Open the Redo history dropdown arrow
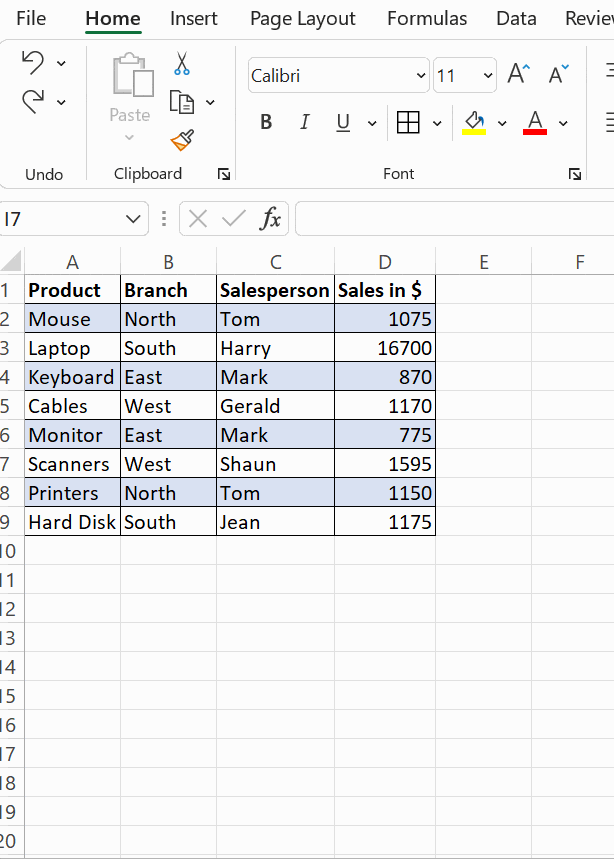Image resolution: width=614 pixels, height=859 pixels. pos(61,102)
